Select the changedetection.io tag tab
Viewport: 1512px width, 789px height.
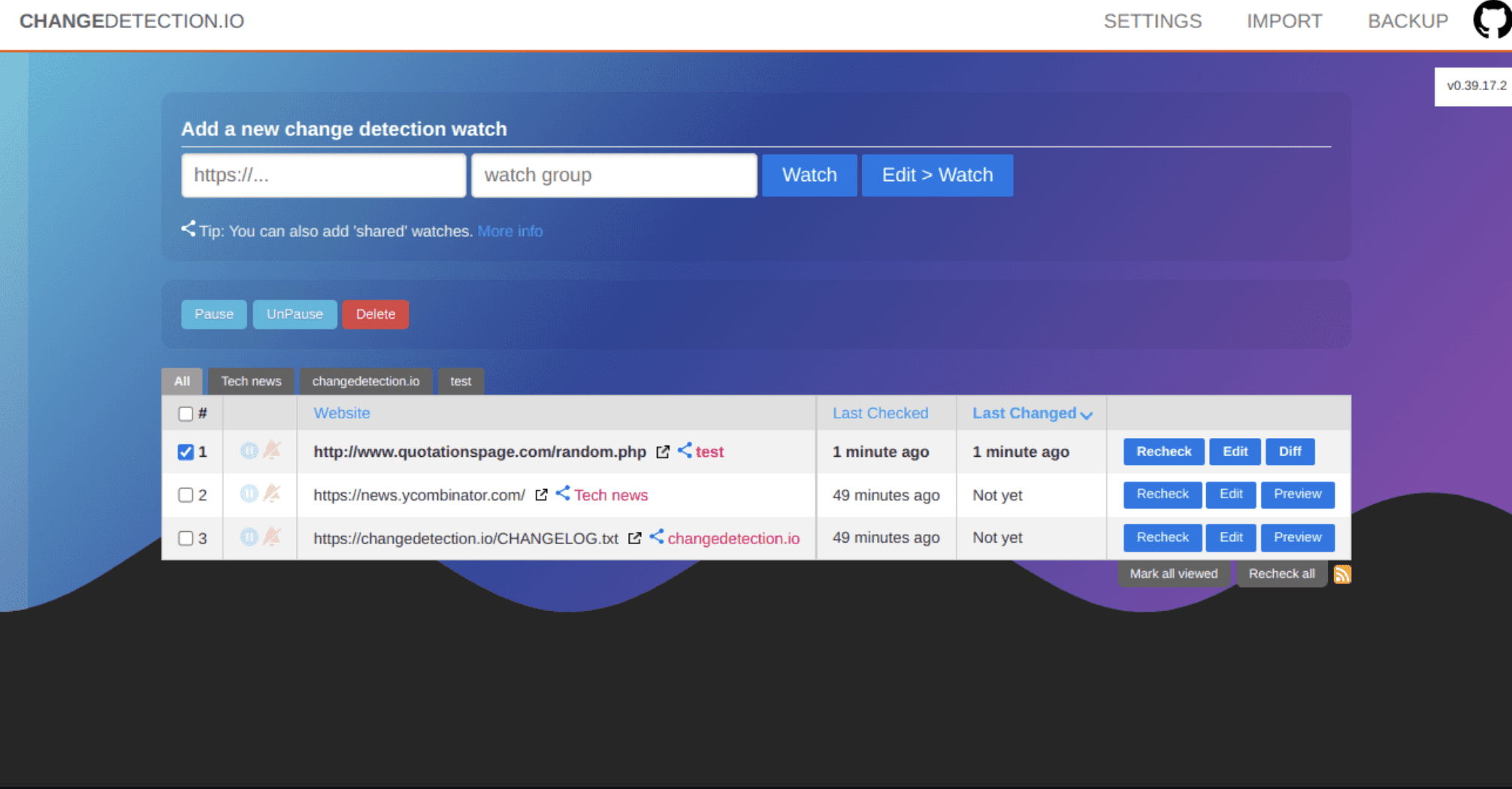[x=365, y=381]
